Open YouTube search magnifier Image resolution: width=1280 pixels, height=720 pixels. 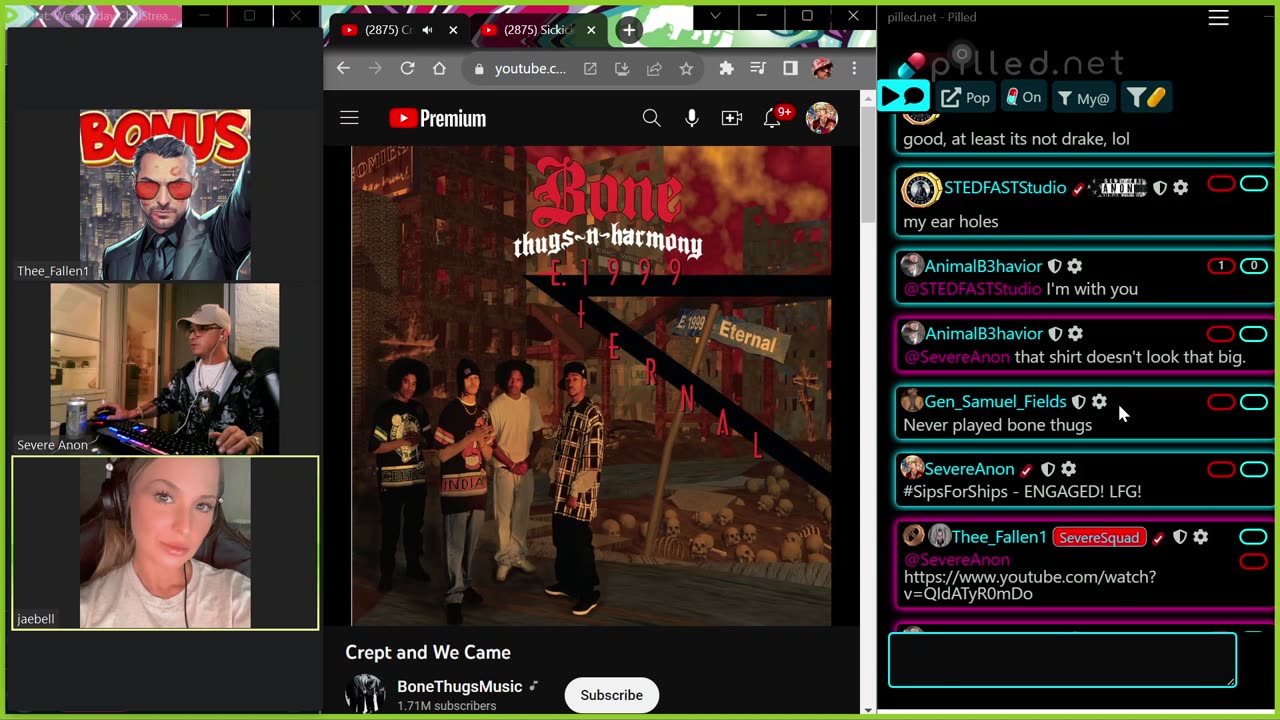pos(651,118)
